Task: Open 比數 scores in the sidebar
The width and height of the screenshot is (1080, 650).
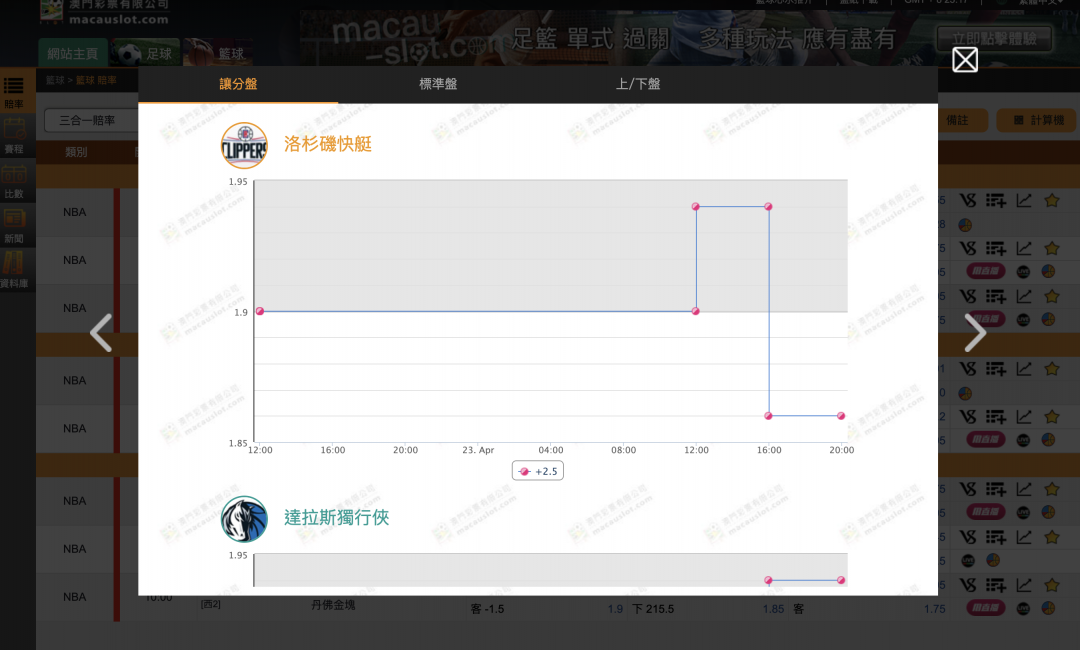Action: click(14, 182)
